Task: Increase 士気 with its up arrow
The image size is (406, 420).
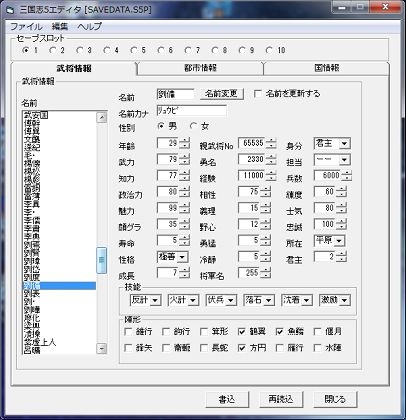Action: point(341,205)
